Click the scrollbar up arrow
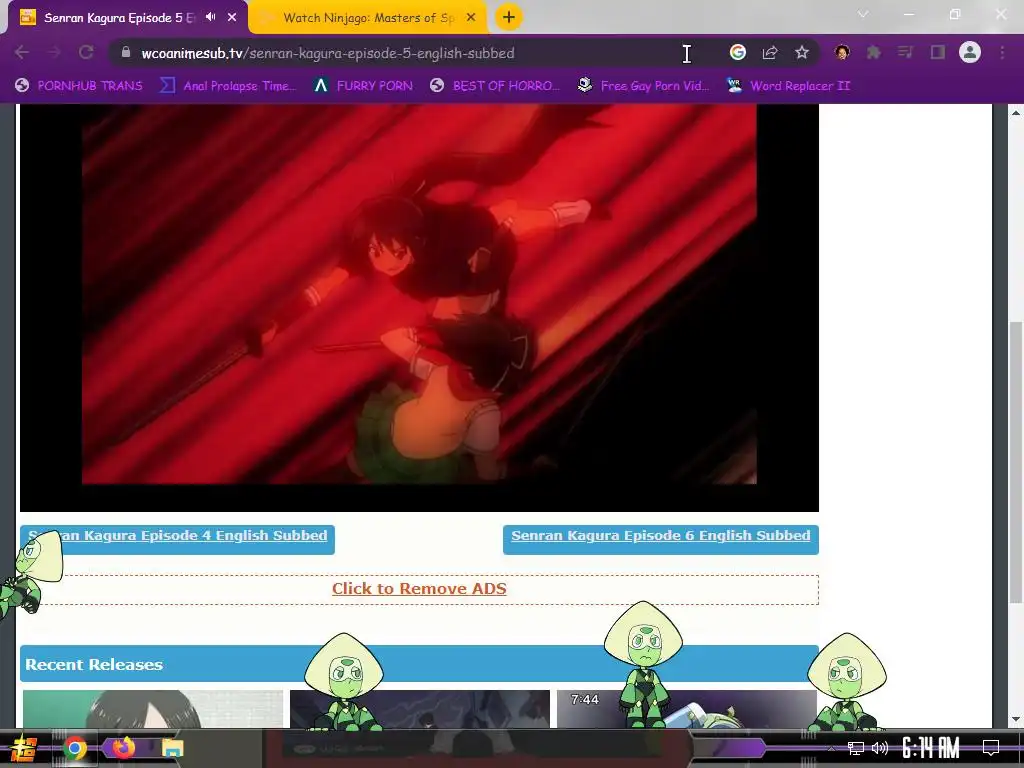Viewport: 1024px width, 768px height. (1016, 112)
